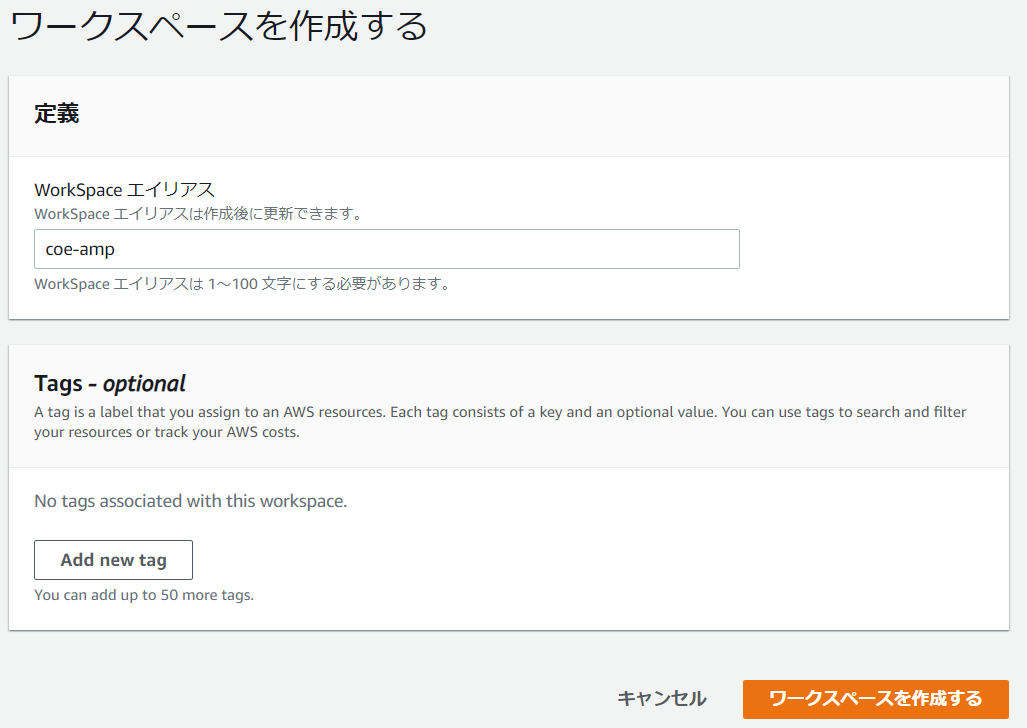Click the italic word optional in Tags heading

pos(144,384)
